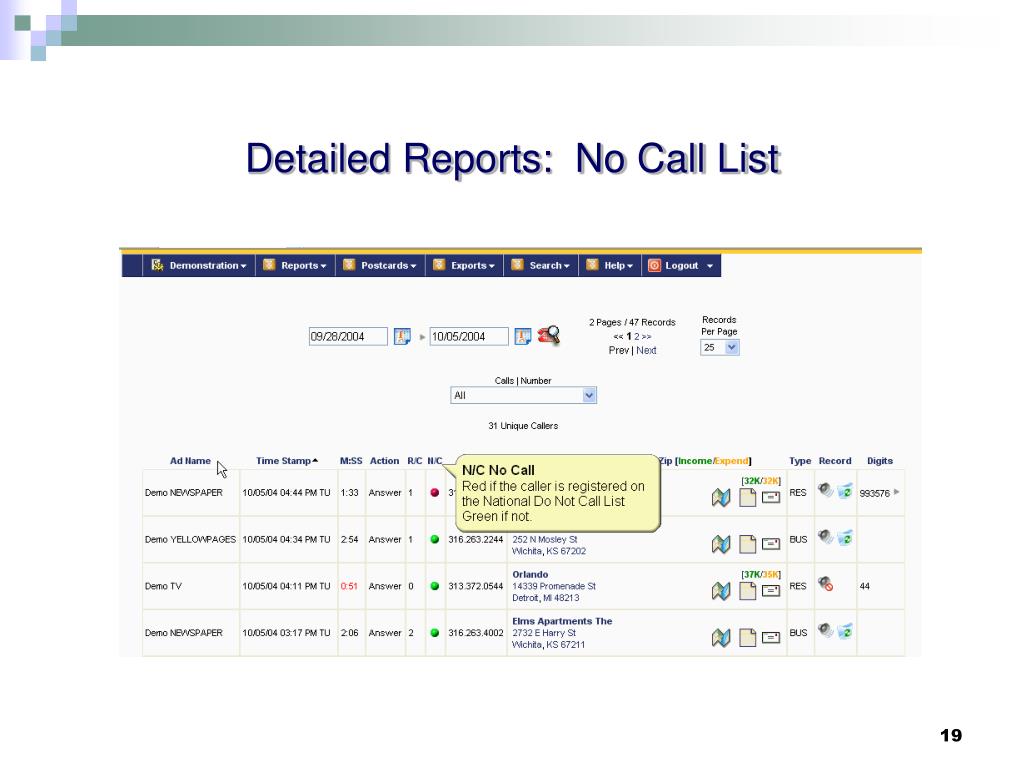The image size is (1024, 768).
Task: Click the Record column header
Action: click(835, 460)
